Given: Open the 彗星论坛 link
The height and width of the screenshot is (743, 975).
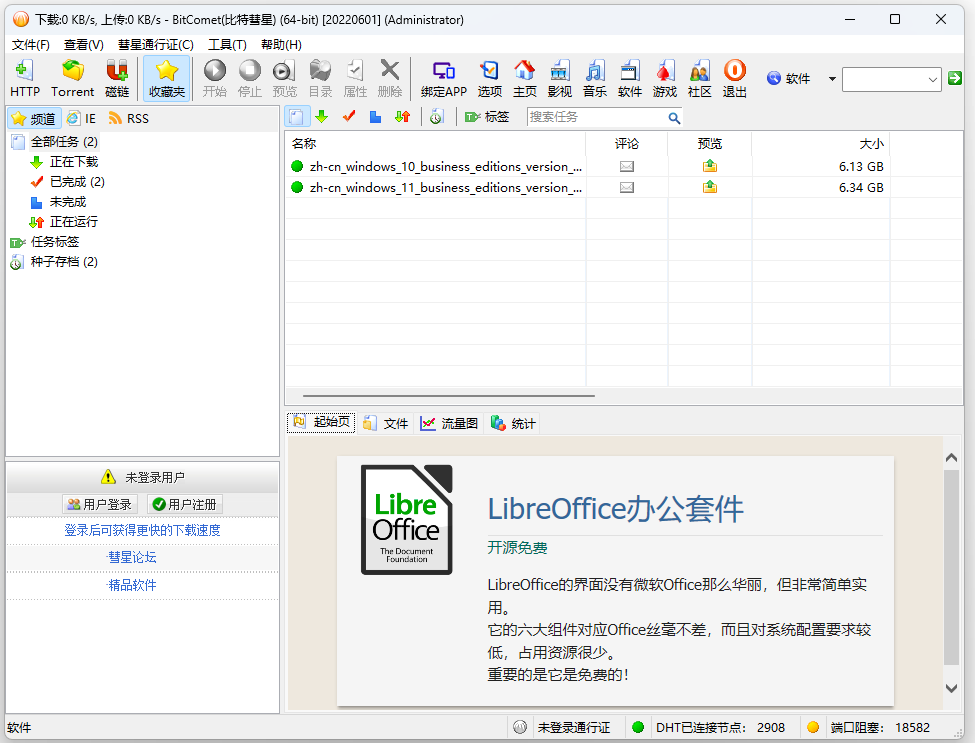Looking at the screenshot, I should pyautogui.click(x=132, y=557).
